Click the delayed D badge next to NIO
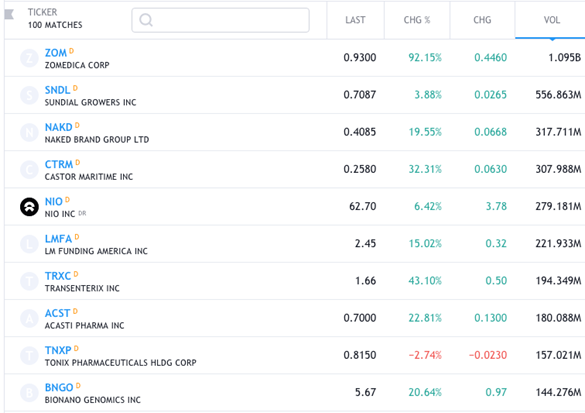The height and width of the screenshot is (413, 585). 68,200
